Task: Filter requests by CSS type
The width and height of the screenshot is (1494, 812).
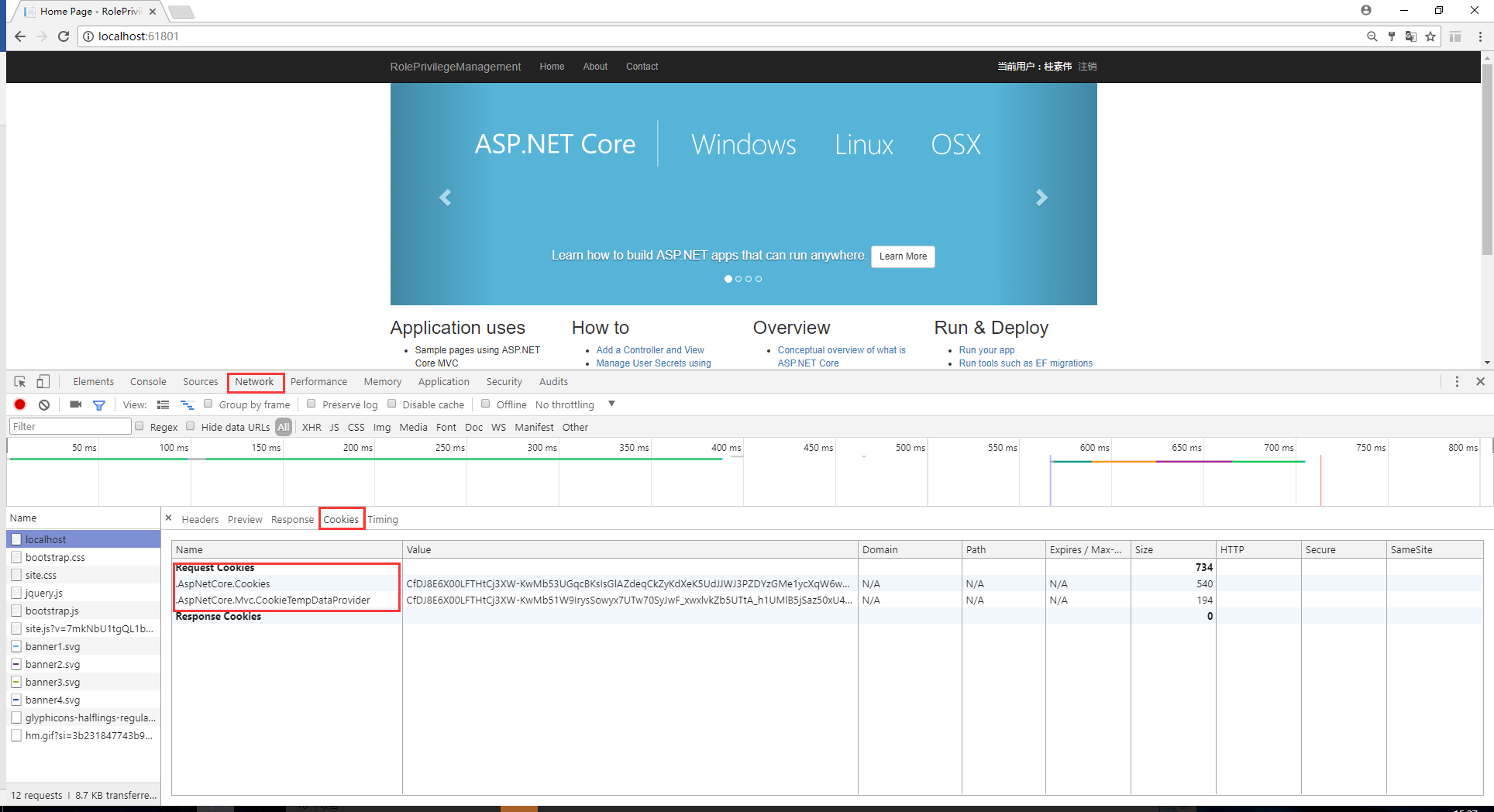Action: [x=356, y=427]
